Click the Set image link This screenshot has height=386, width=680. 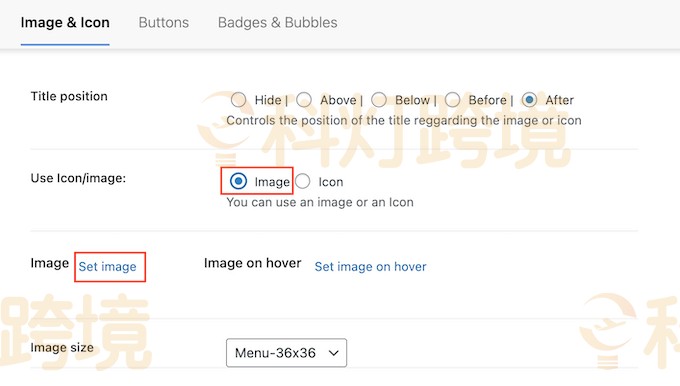[107, 266]
